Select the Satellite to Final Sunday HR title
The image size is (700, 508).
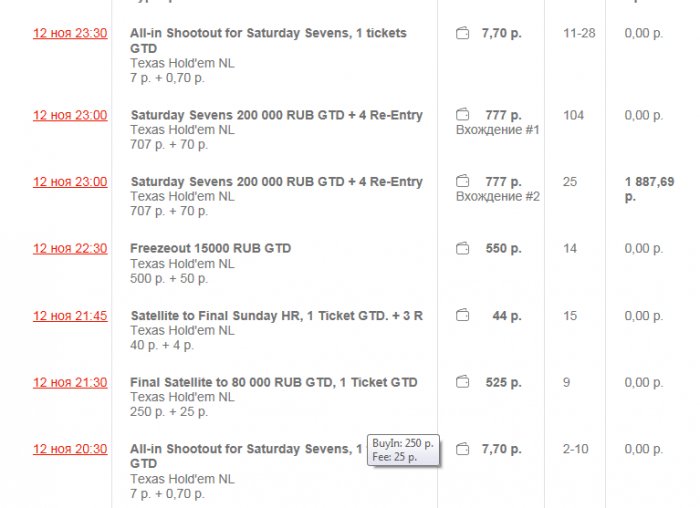[x=276, y=316]
